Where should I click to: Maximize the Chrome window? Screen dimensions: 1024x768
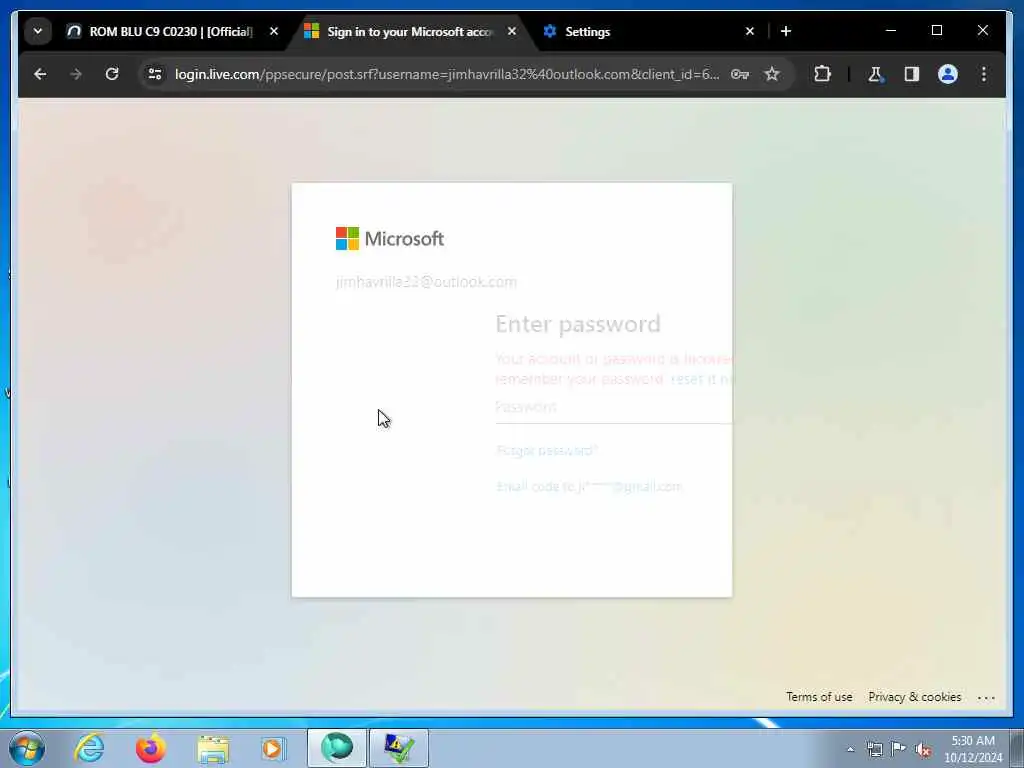pyautogui.click(x=936, y=31)
